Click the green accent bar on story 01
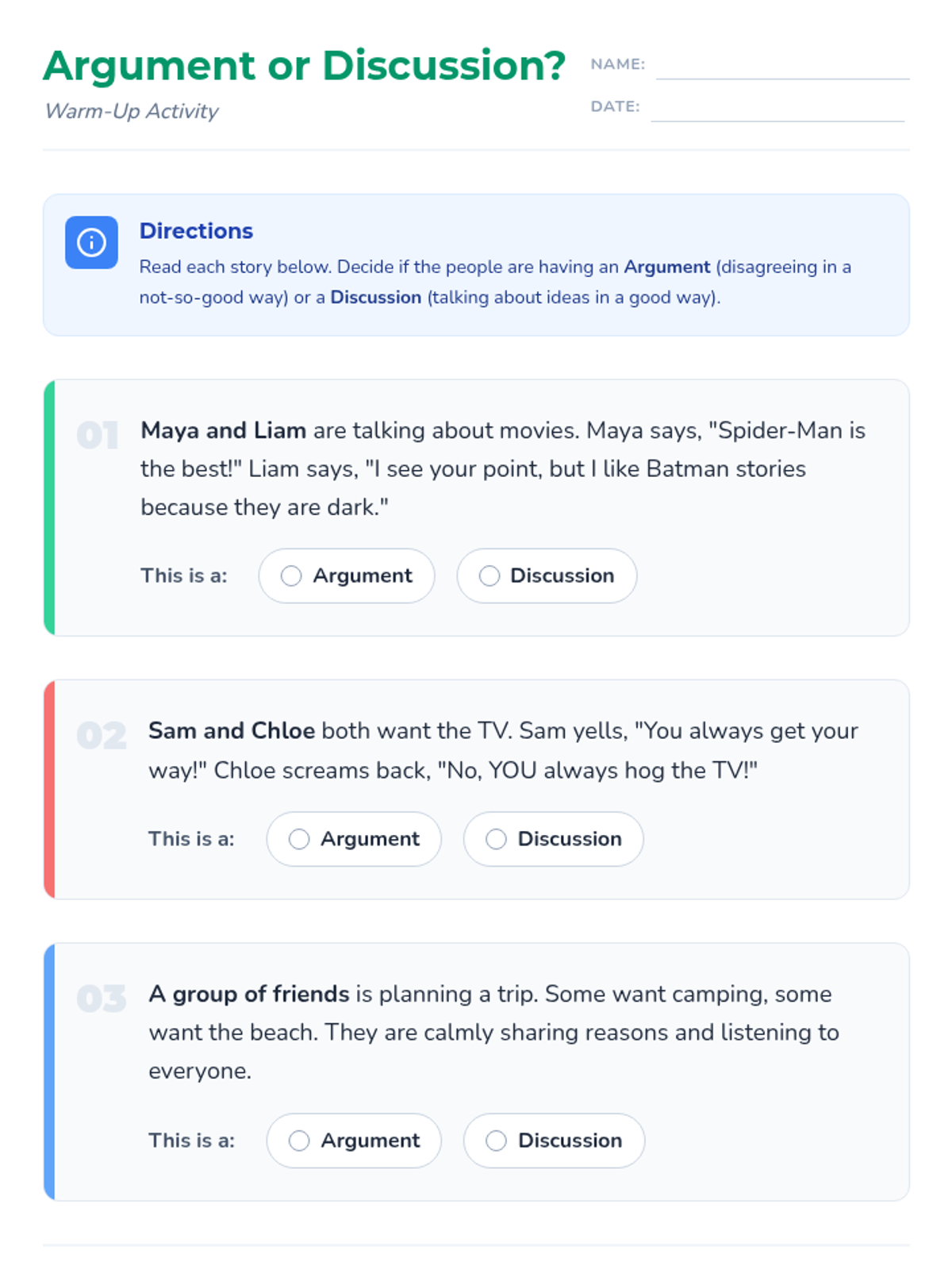 click(x=49, y=508)
